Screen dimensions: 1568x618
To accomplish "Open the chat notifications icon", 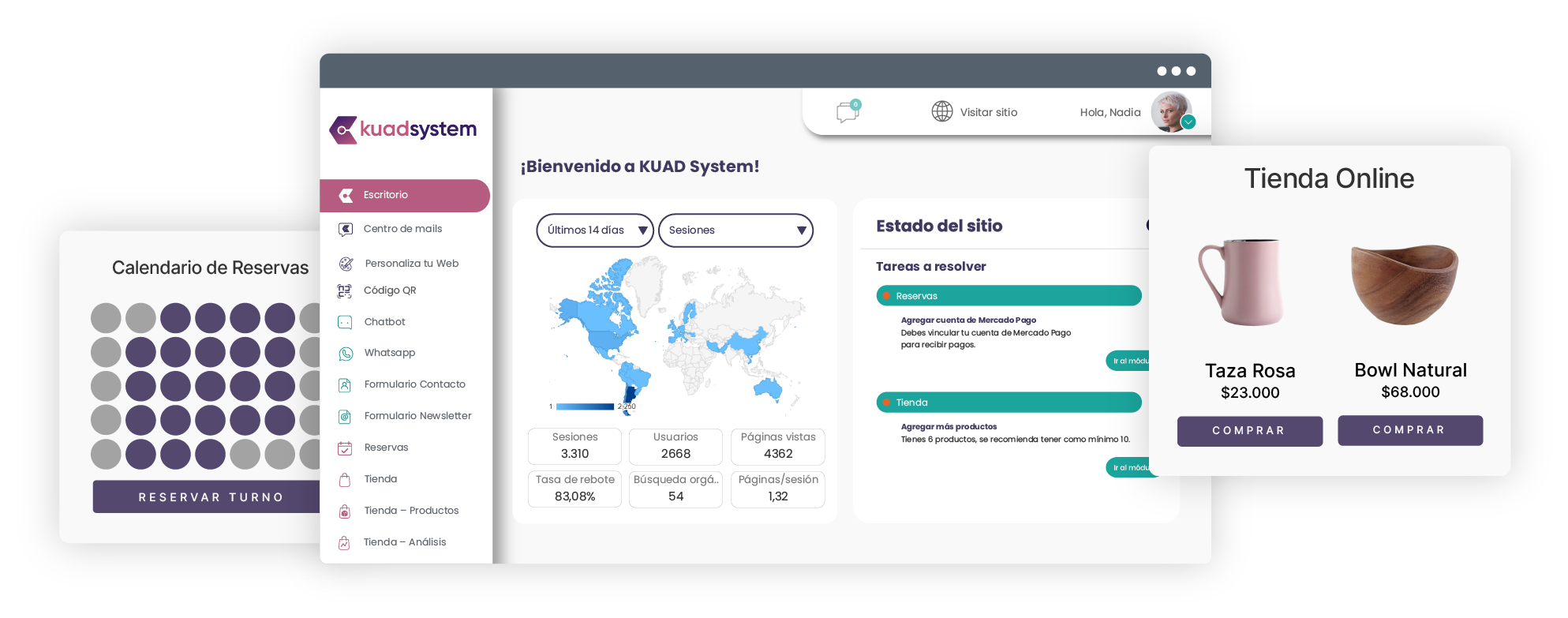I will point(848,111).
